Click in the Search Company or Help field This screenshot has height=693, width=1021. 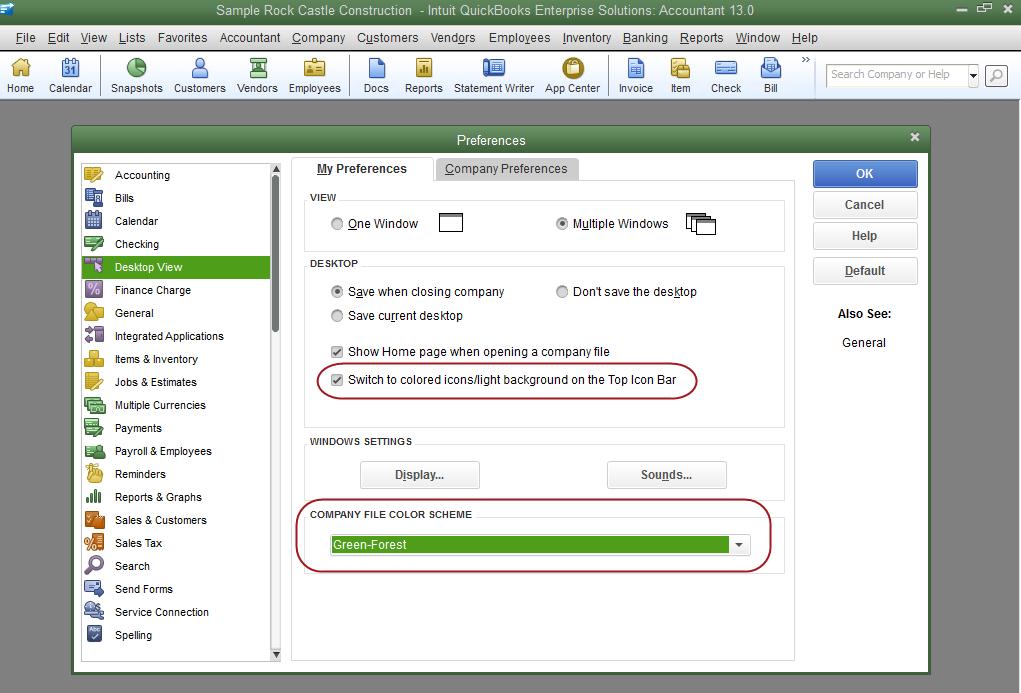[x=897, y=76]
